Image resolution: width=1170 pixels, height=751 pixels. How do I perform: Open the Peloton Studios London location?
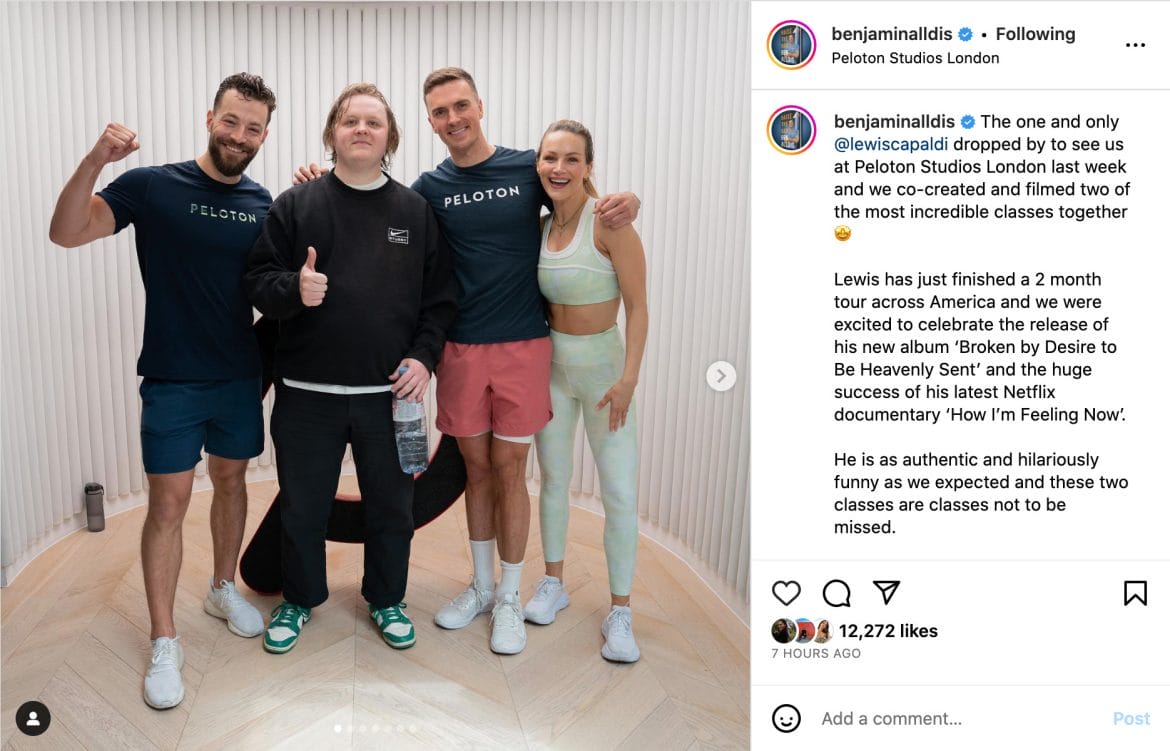[915, 58]
